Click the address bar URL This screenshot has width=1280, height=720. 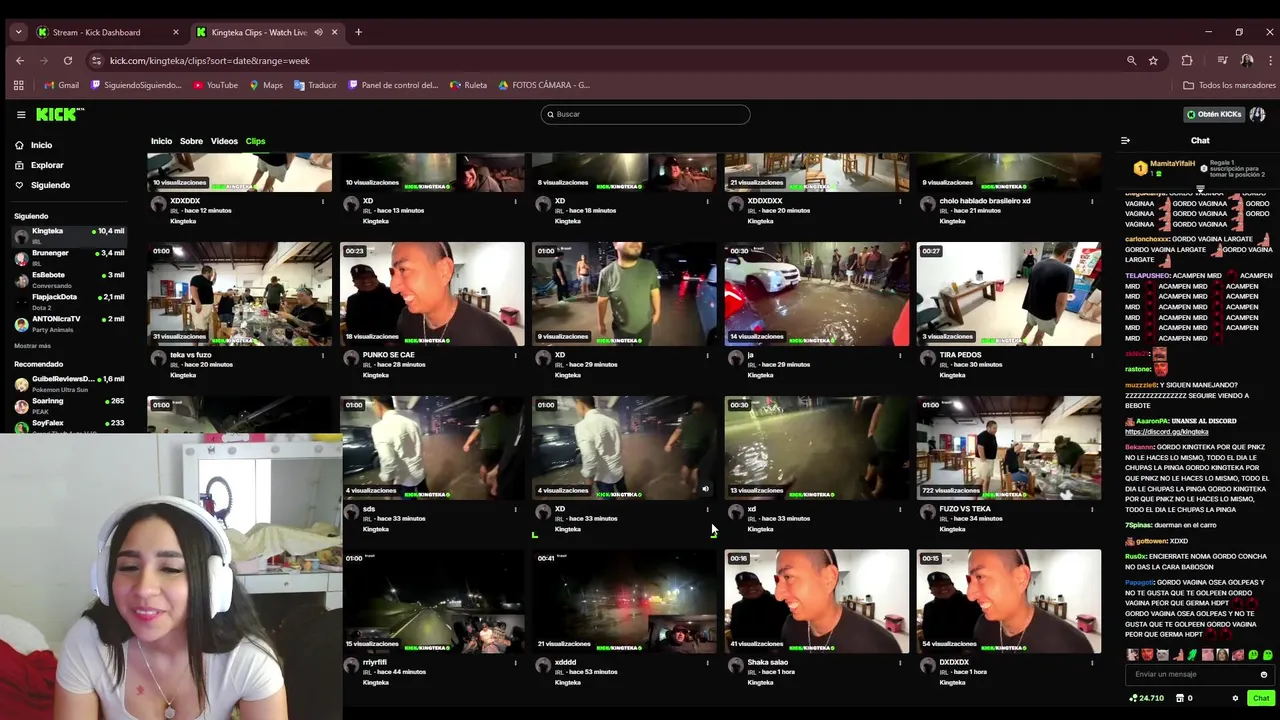(x=210, y=61)
